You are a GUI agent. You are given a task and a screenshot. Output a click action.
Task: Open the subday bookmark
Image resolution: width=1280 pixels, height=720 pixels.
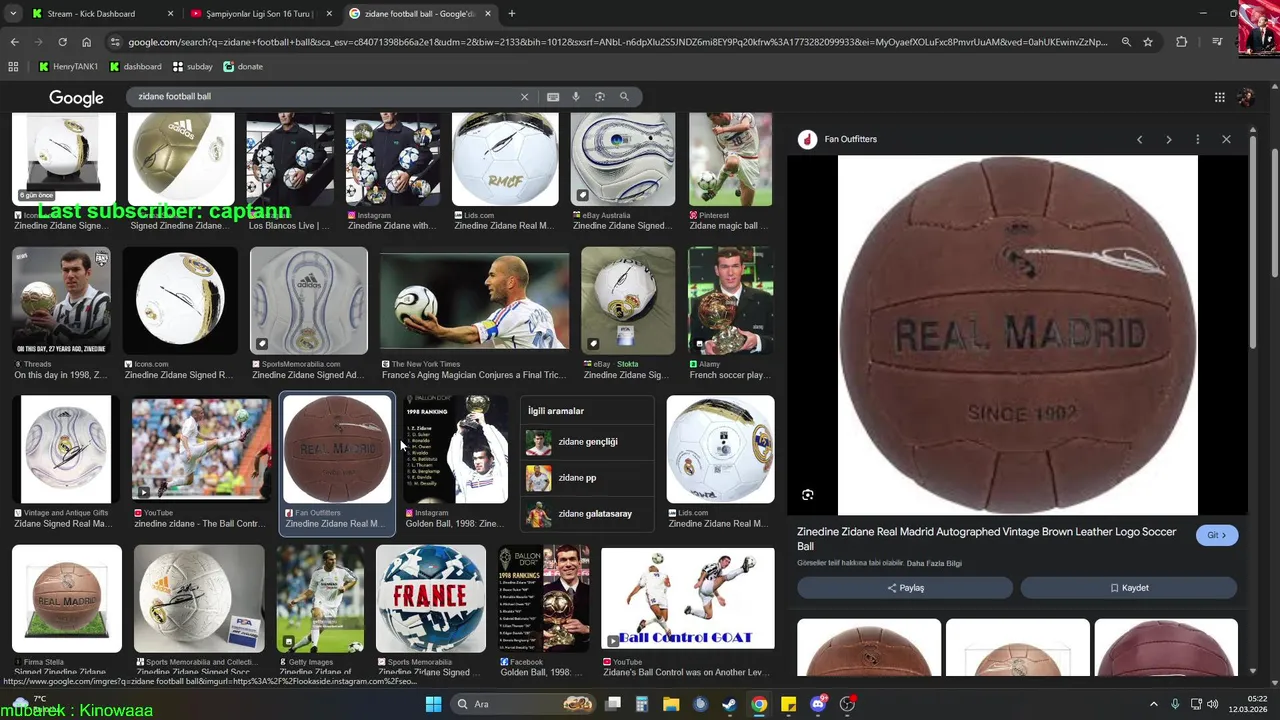coord(193,67)
